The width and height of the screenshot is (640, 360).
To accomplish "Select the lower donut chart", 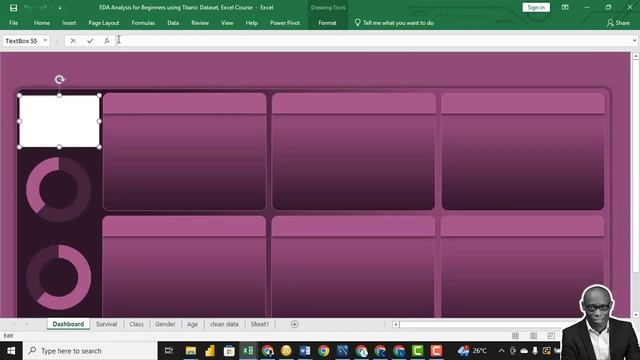I will coord(58,277).
